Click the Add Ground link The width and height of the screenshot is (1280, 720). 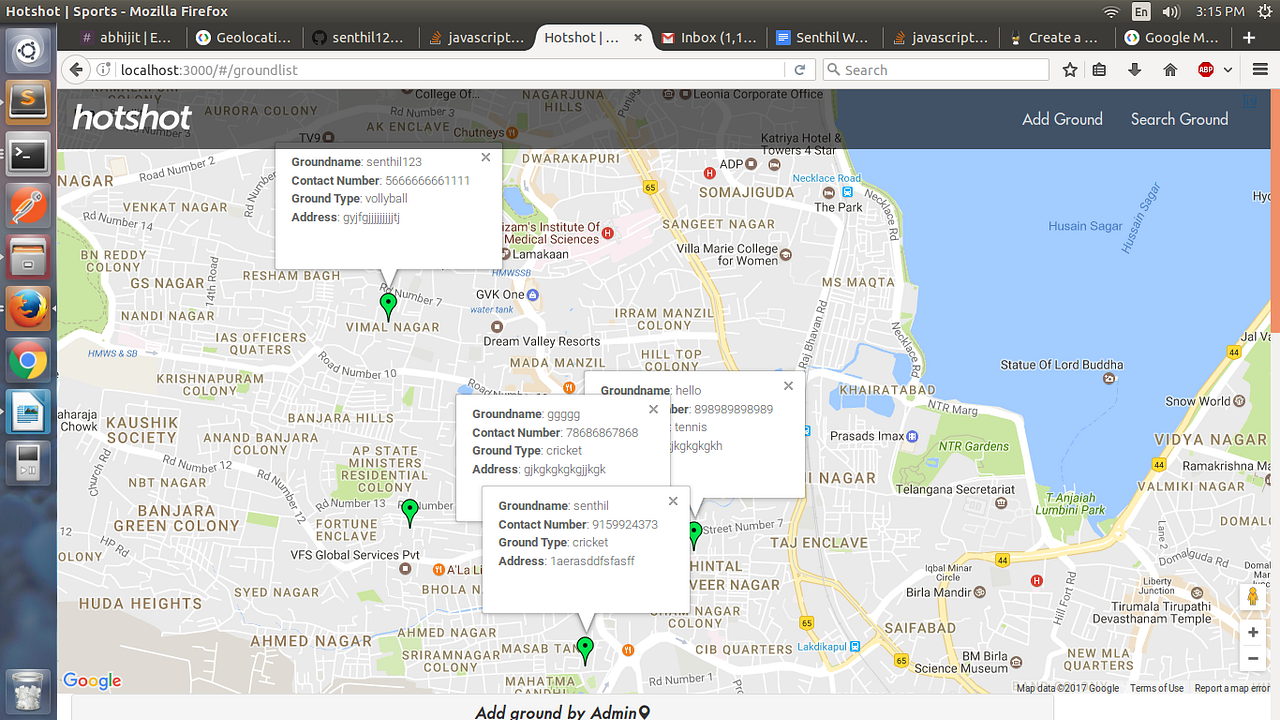[x=1062, y=119]
